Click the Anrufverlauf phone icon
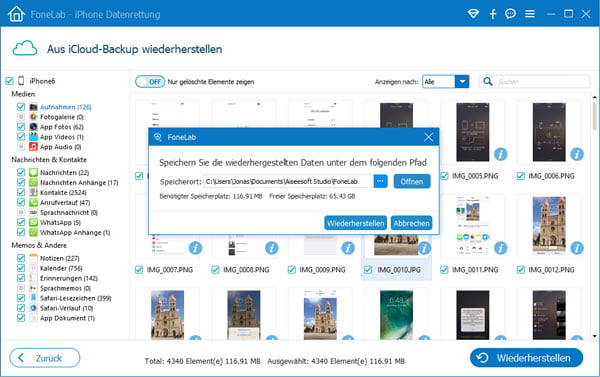The image size is (600, 377). (34, 202)
